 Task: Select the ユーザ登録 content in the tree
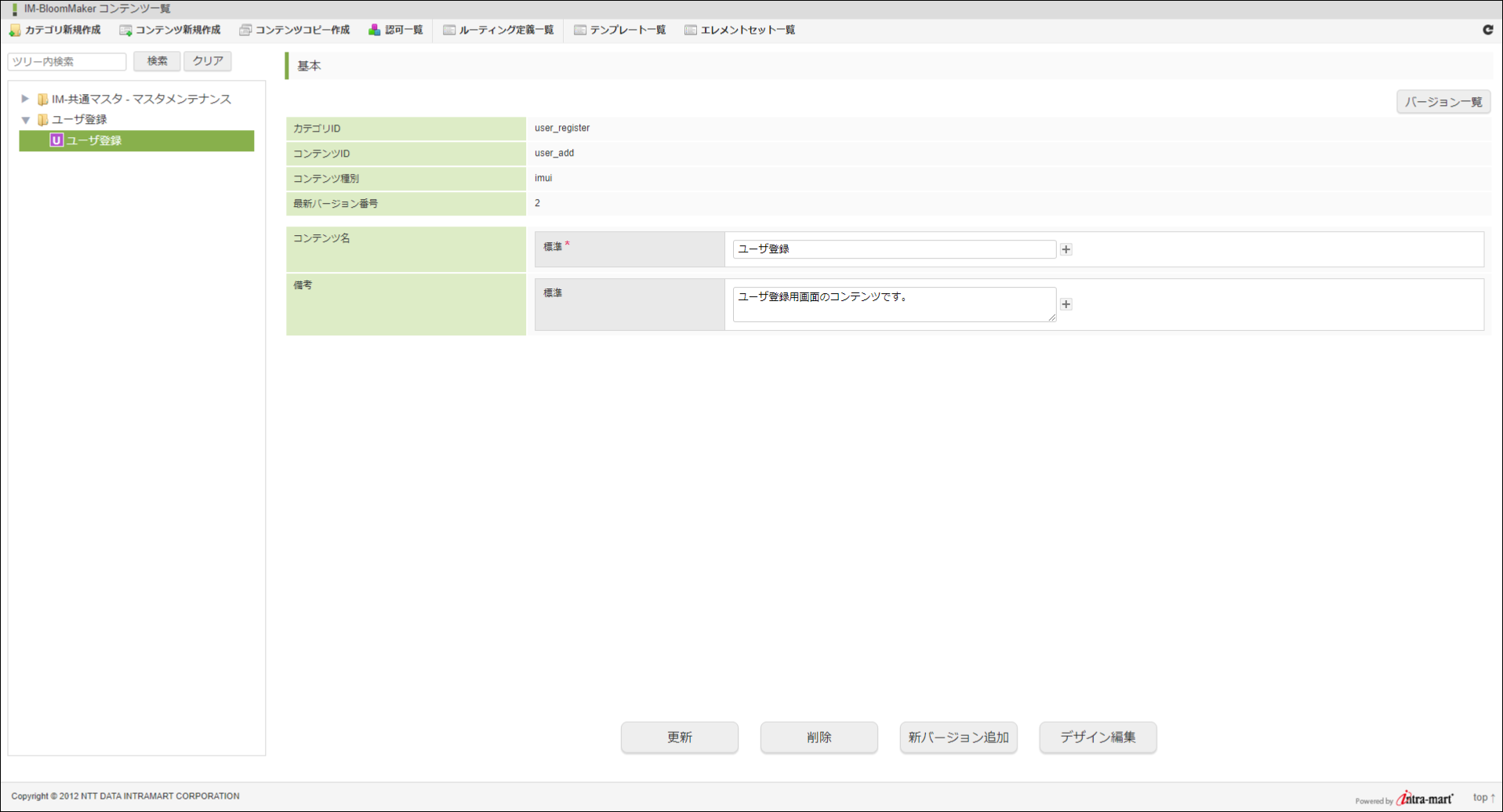(x=94, y=141)
